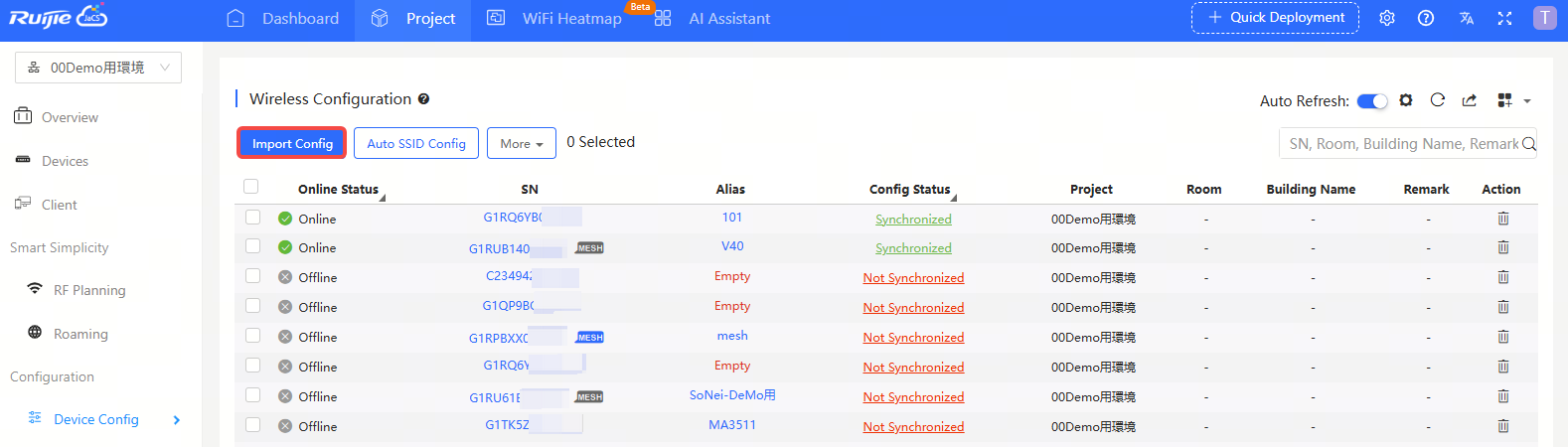Check the select-all header checkbox
Screen dimensions: 1568x447
(251, 187)
